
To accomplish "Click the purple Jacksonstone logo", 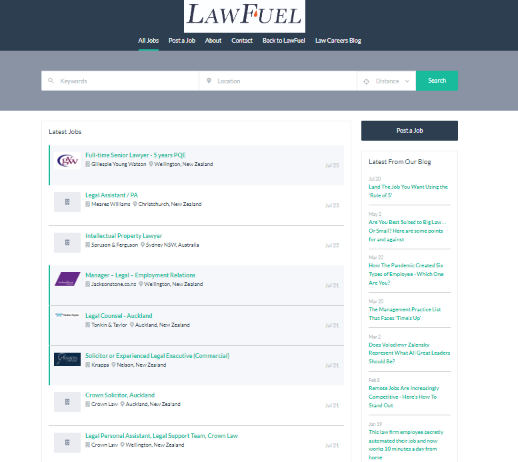I will 67,279.
